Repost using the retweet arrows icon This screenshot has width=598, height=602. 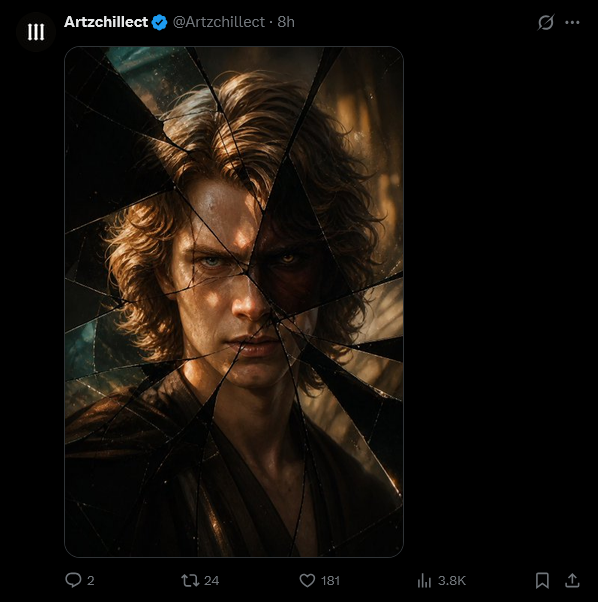click(x=190, y=580)
